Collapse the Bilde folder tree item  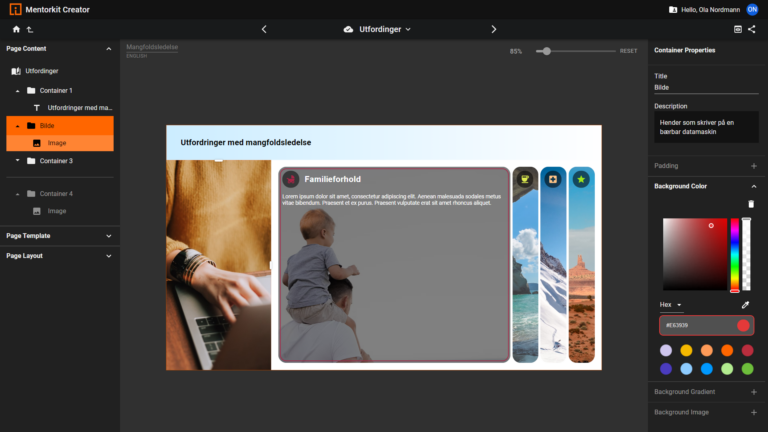point(18,126)
